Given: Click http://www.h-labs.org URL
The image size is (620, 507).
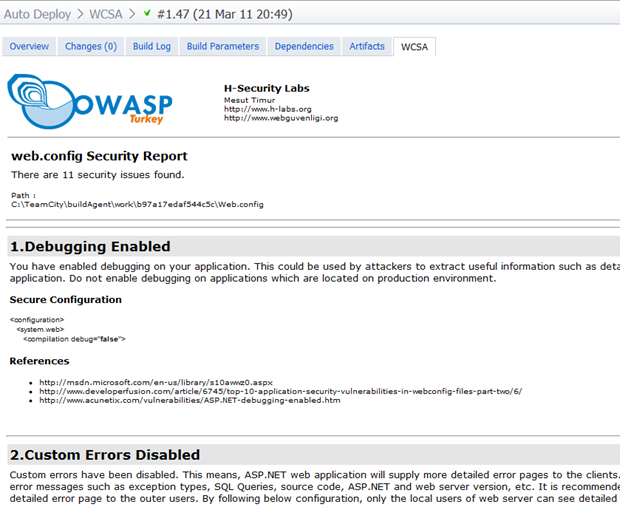Looking at the screenshot, I should (x=268, y=109).
